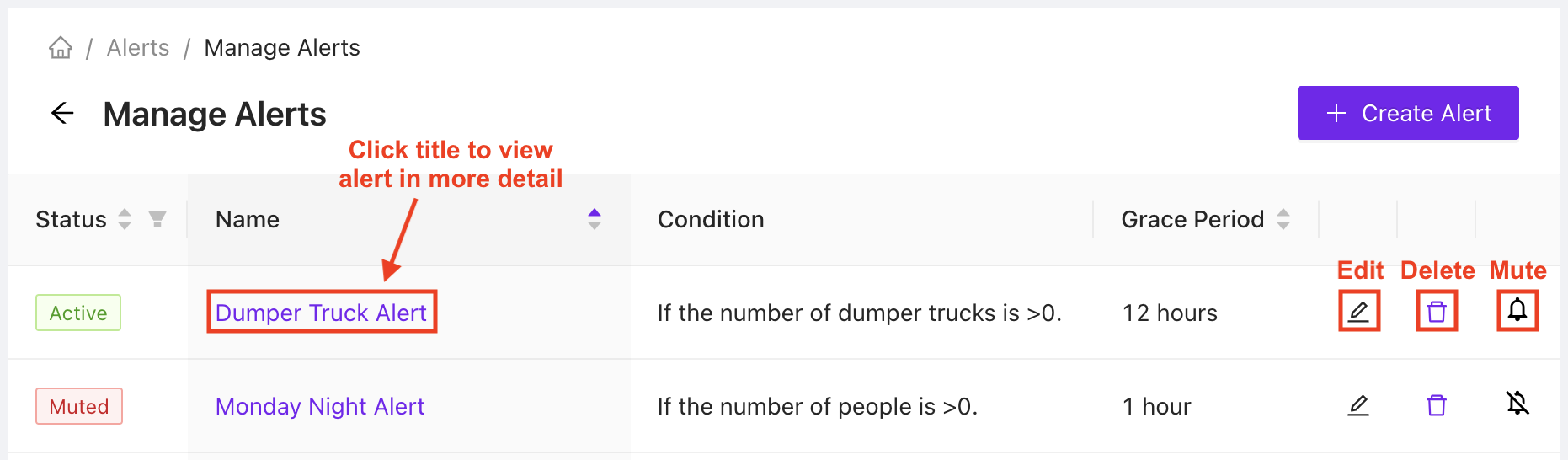This screenshot has height=460, width=1568.
Task: Click the Manage Alerts breadcrumb
Action: 282,48
